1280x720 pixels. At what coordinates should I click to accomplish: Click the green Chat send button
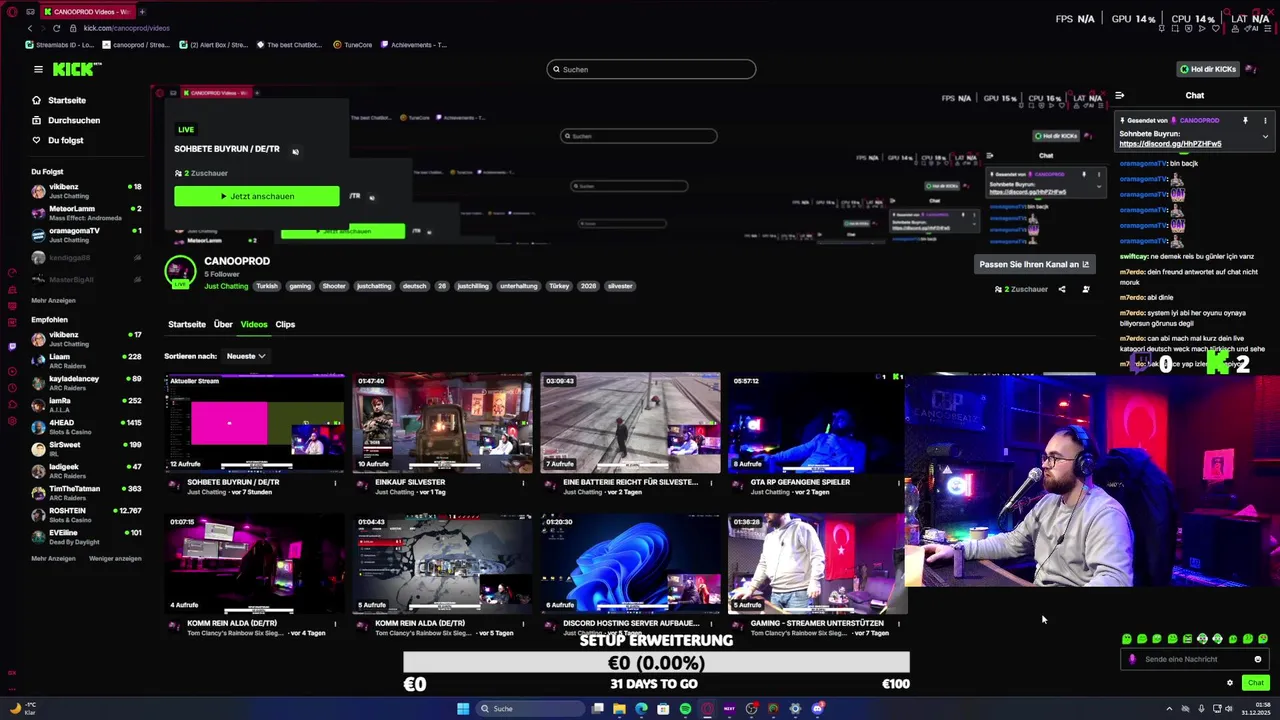[x=1256, y=683]
